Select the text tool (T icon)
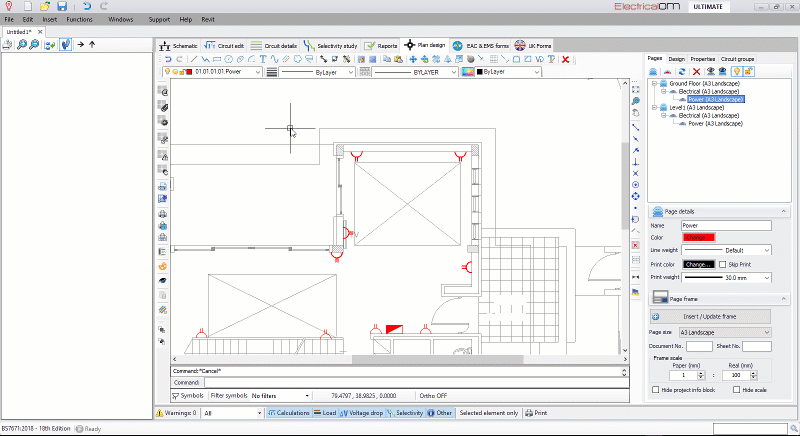The height and width of the screenshot is (436, 800). click(x=263, y=59)
